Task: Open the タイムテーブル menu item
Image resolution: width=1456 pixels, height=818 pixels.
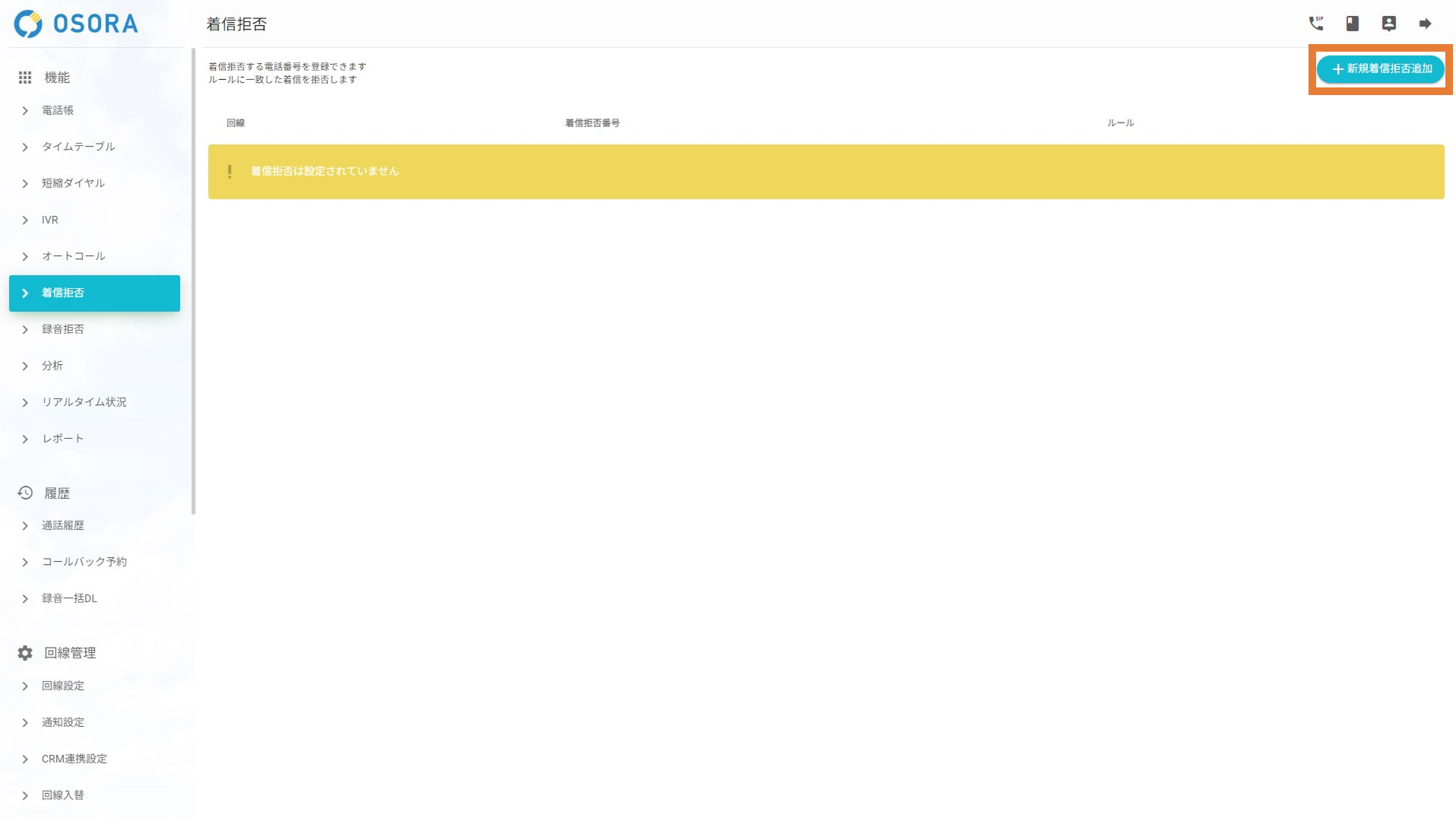Action: click(79, 147)
